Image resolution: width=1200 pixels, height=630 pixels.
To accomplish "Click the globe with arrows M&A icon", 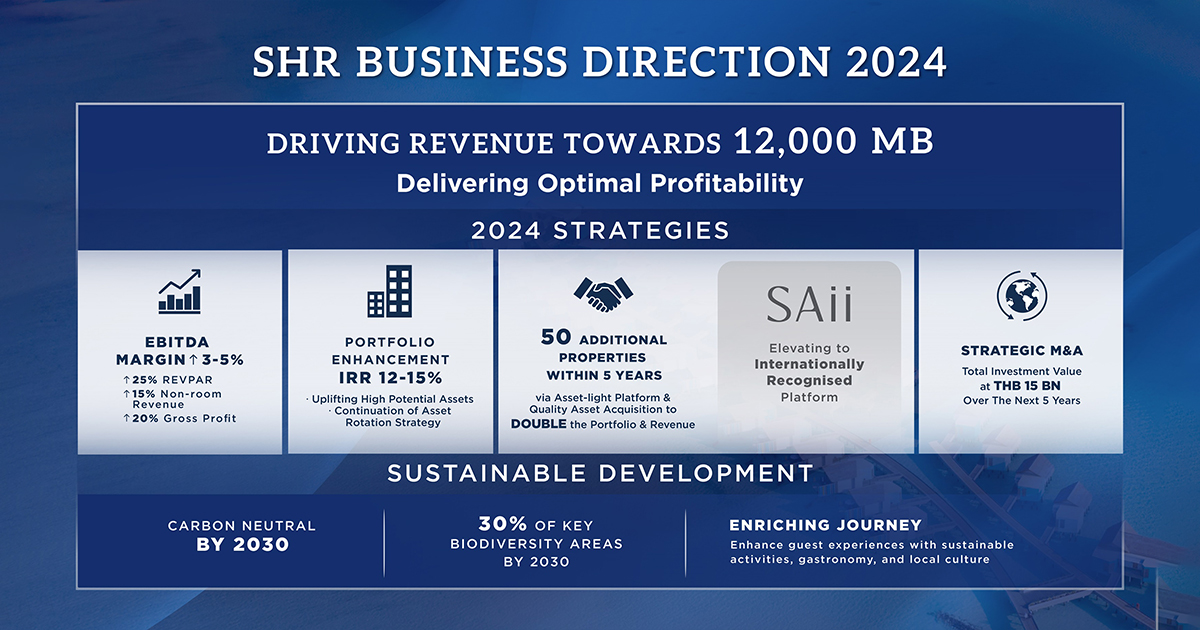I will 1021,296.
